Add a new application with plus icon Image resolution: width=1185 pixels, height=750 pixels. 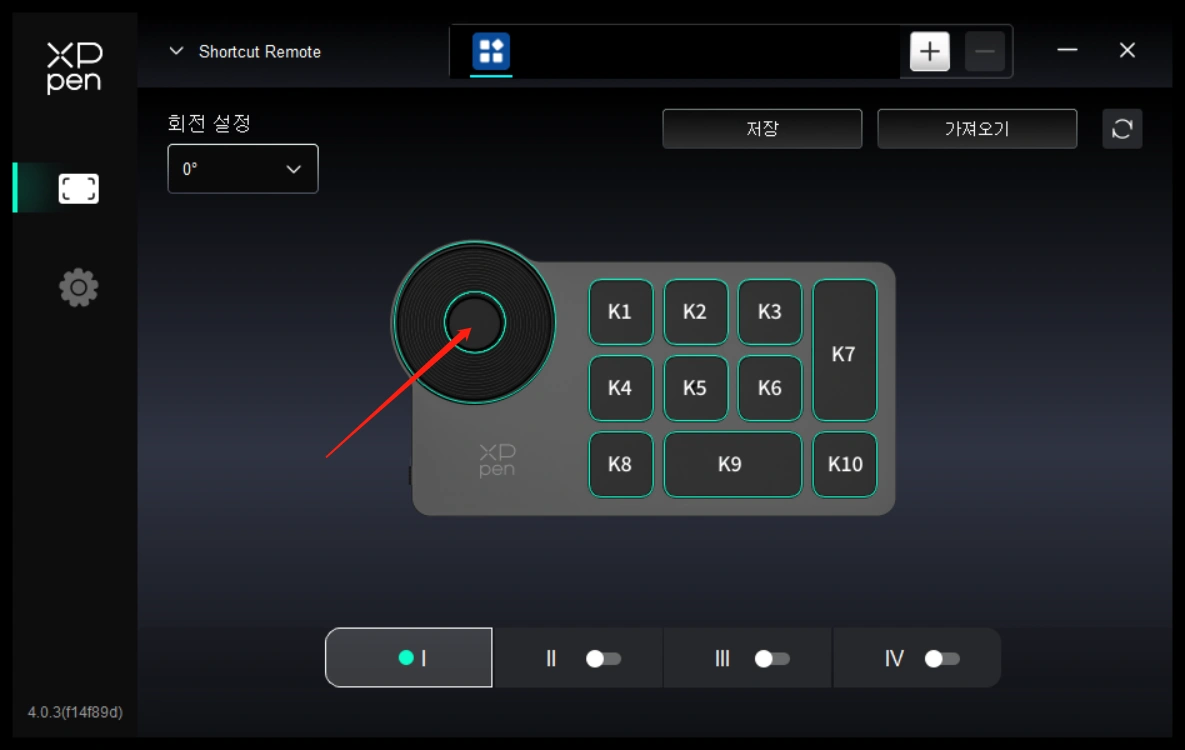click(x=930, y=51)
